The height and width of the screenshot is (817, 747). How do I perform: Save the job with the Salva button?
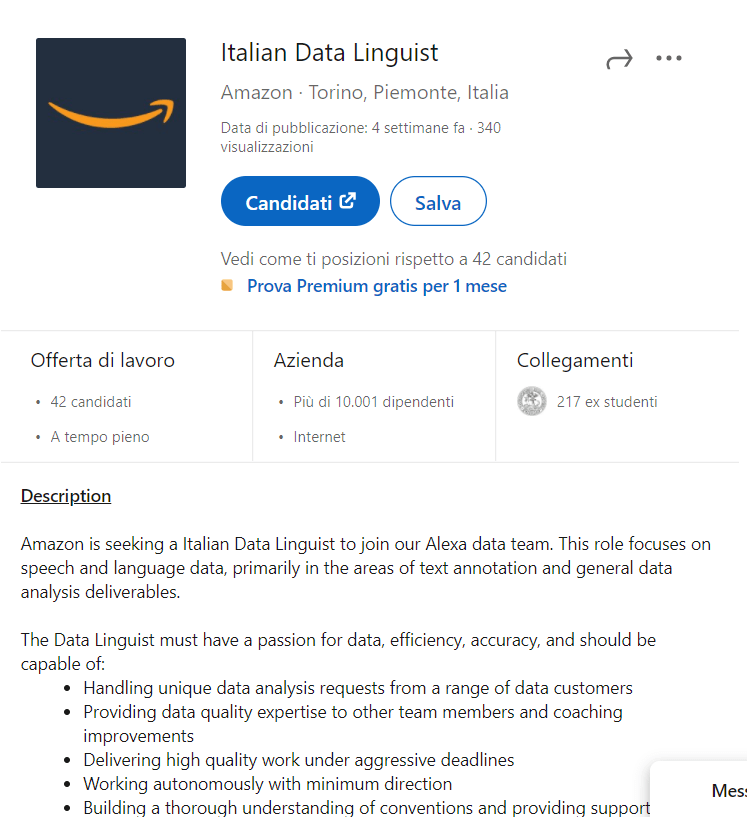tap(438, 201)
